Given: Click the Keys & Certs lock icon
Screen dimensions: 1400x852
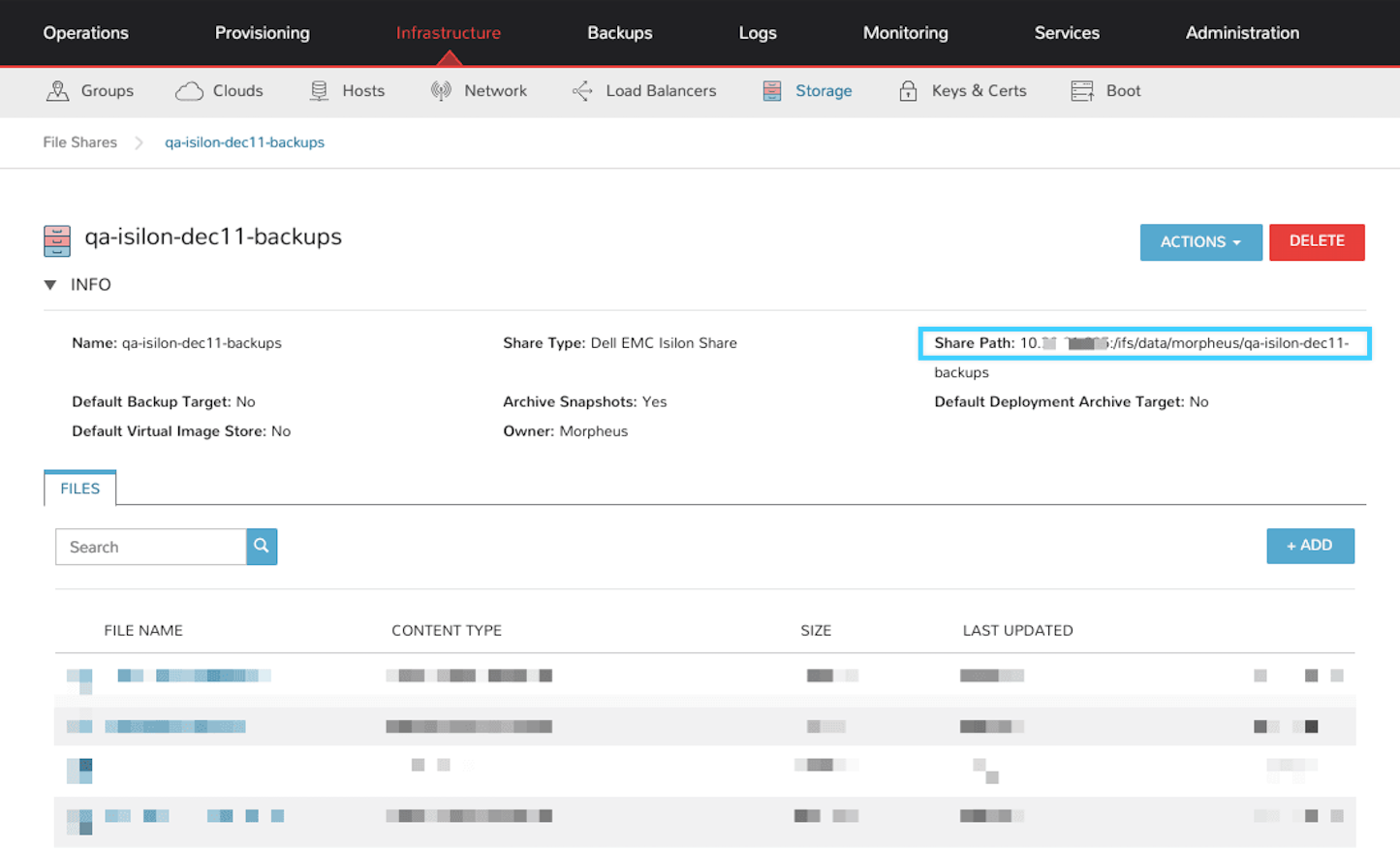Looking at the screenshot, I should [908, 91].
